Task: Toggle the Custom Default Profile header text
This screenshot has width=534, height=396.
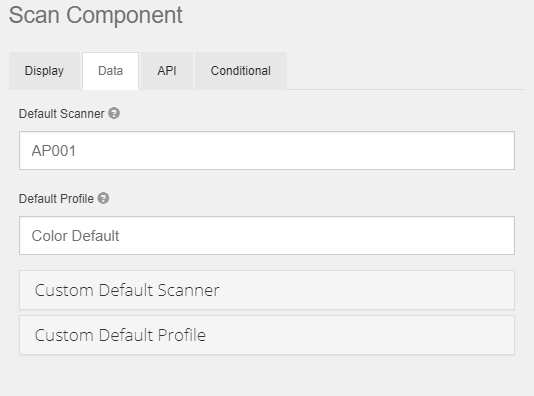Action: click(x=120, y=335)
